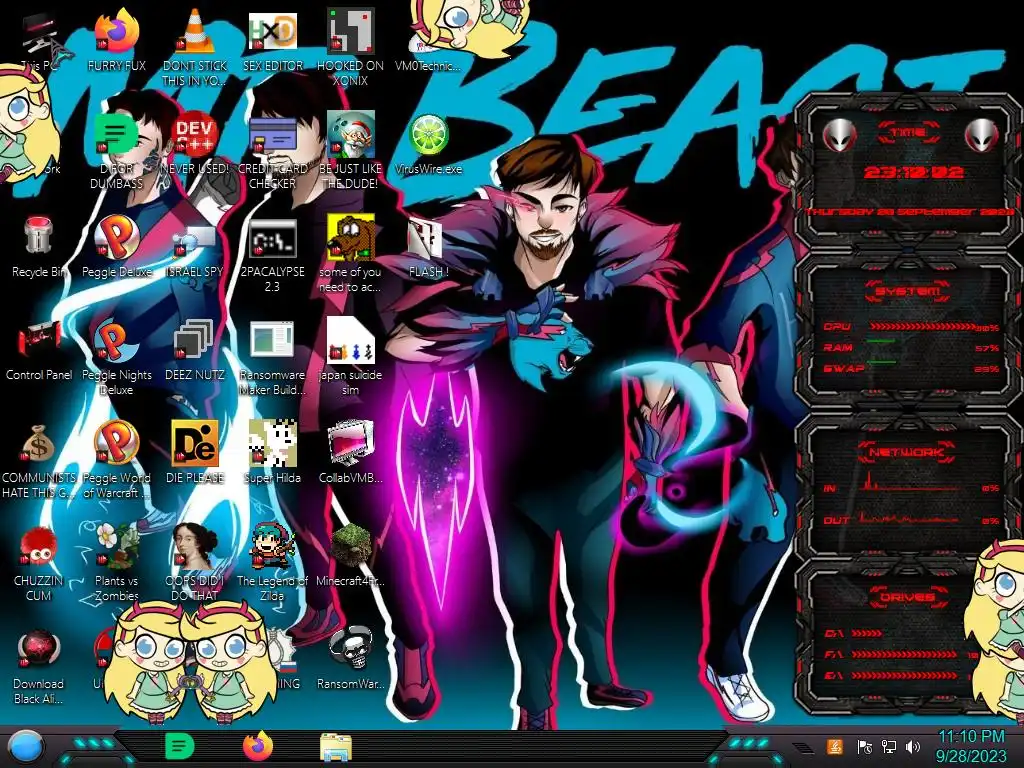1024x768 pixels.
Task: Open the RansomWar... skull icon
Action: [x=350, y=648]
